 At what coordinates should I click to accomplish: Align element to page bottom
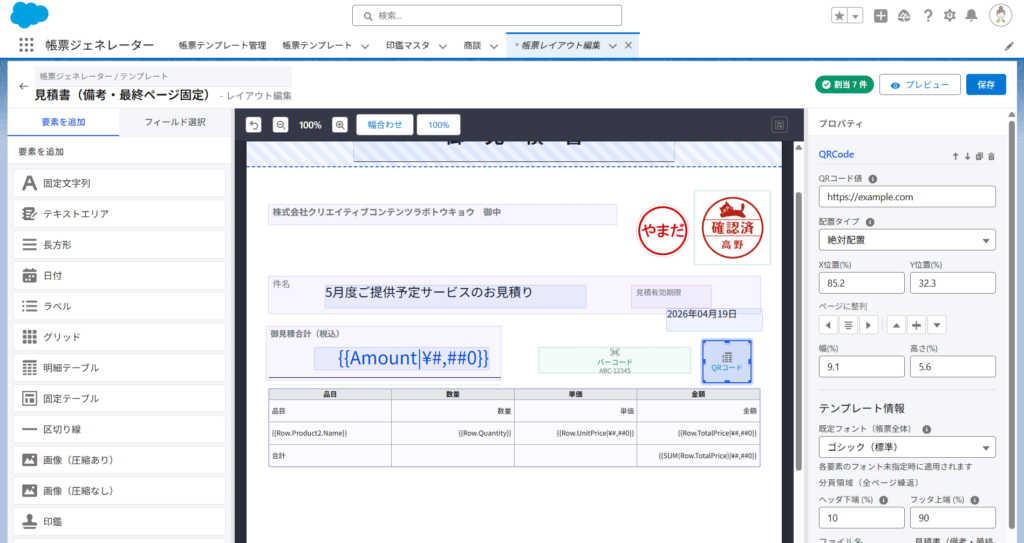coord(937,325)
